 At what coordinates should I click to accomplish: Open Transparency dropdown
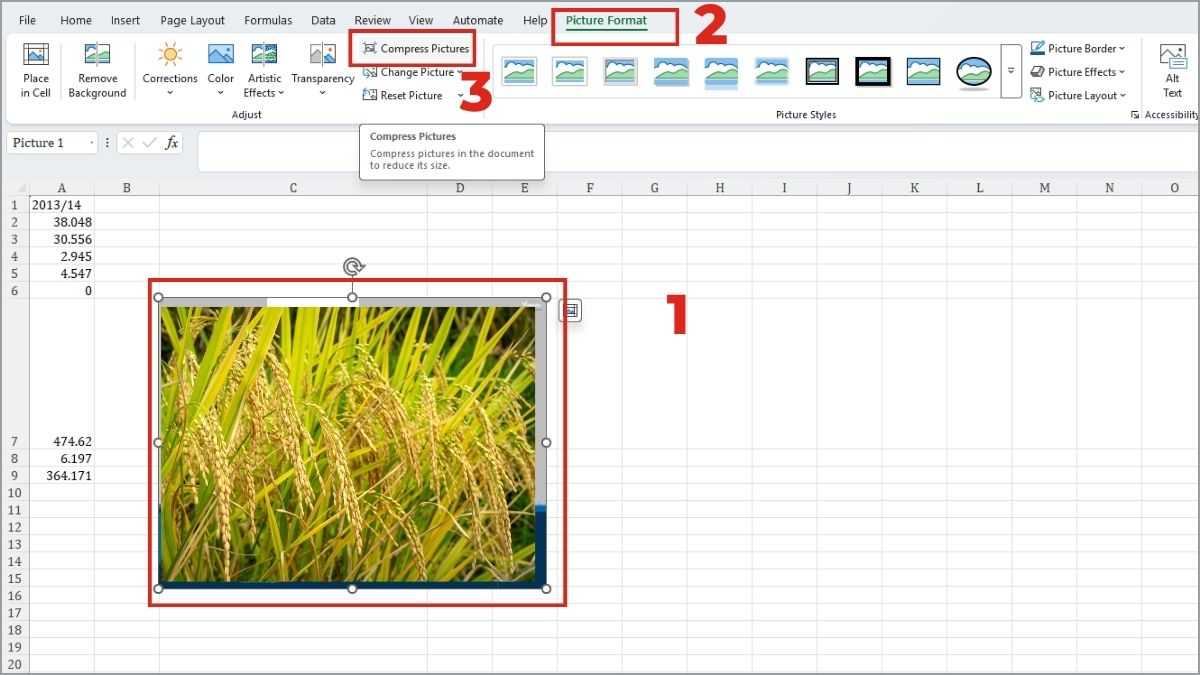pyautogui.click(x=323, y=70)
